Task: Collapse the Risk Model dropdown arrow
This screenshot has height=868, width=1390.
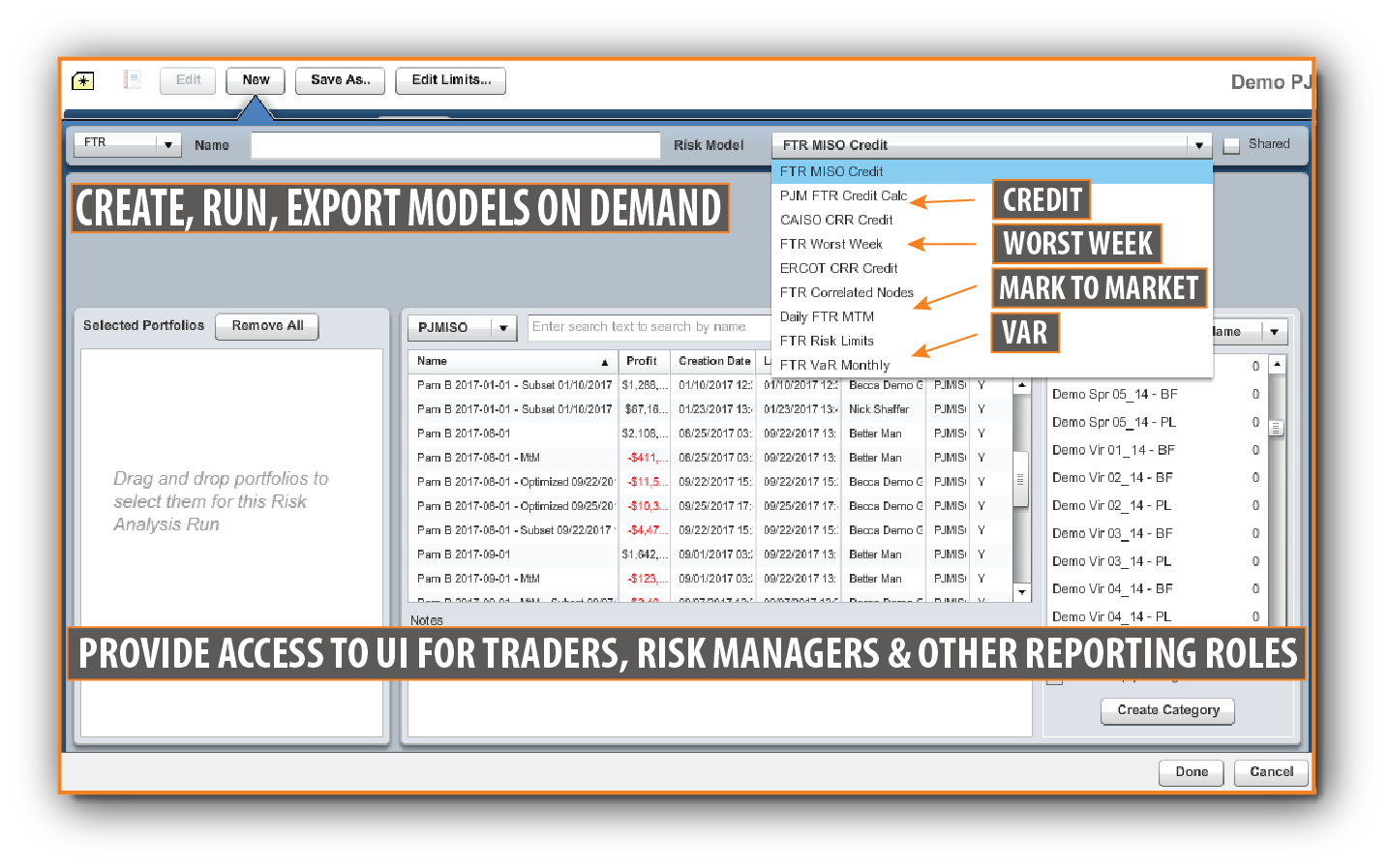Action: click(x=1198, y=145)
